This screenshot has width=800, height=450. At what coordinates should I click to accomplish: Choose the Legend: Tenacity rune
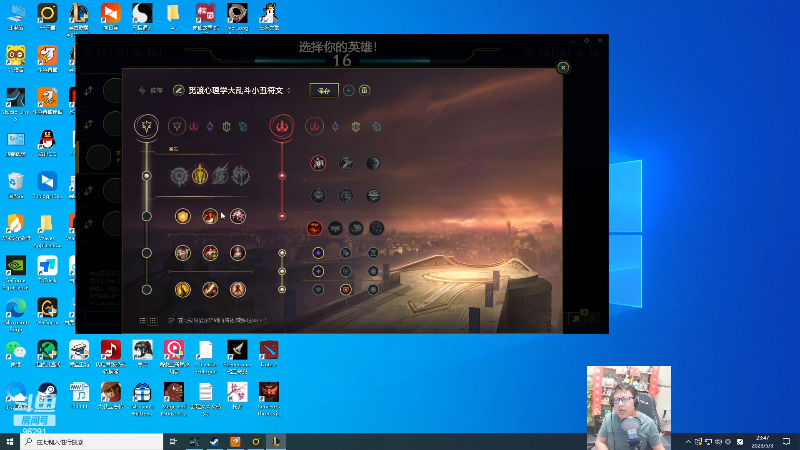coord(210,253)
